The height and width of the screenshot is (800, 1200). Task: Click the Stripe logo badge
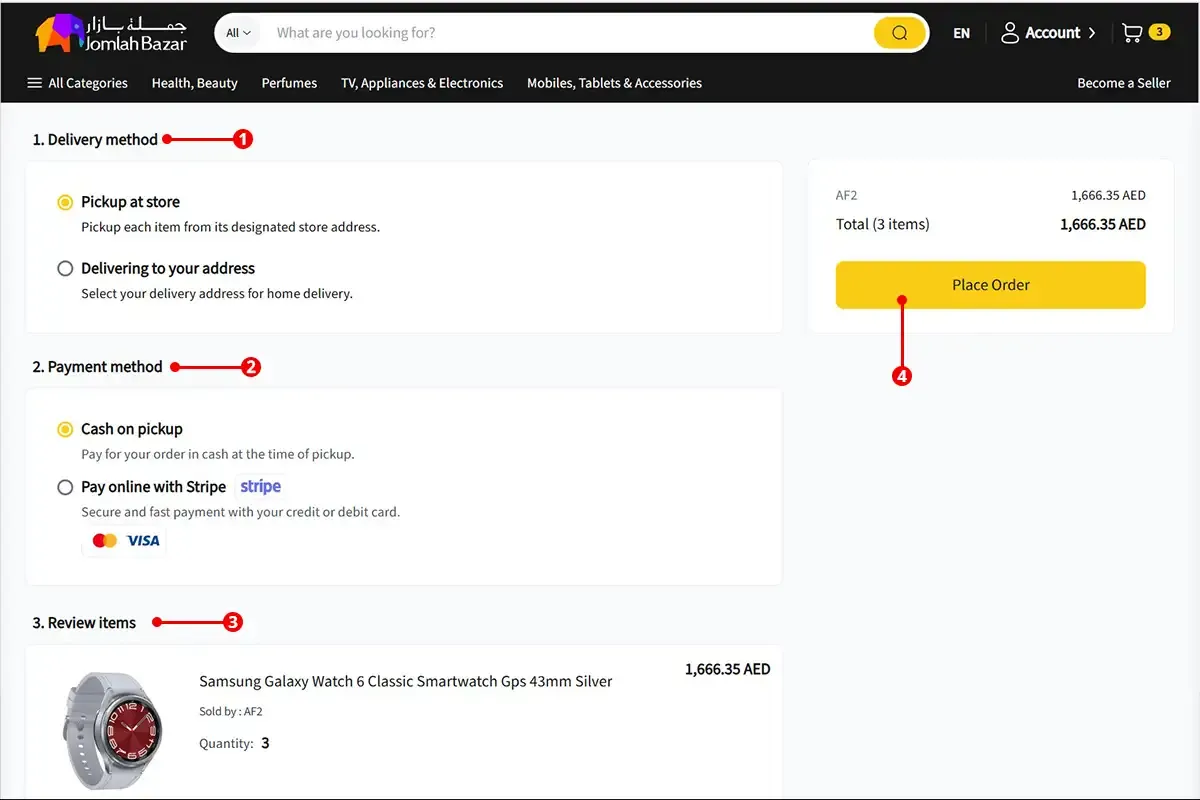[x=261, y=487]
